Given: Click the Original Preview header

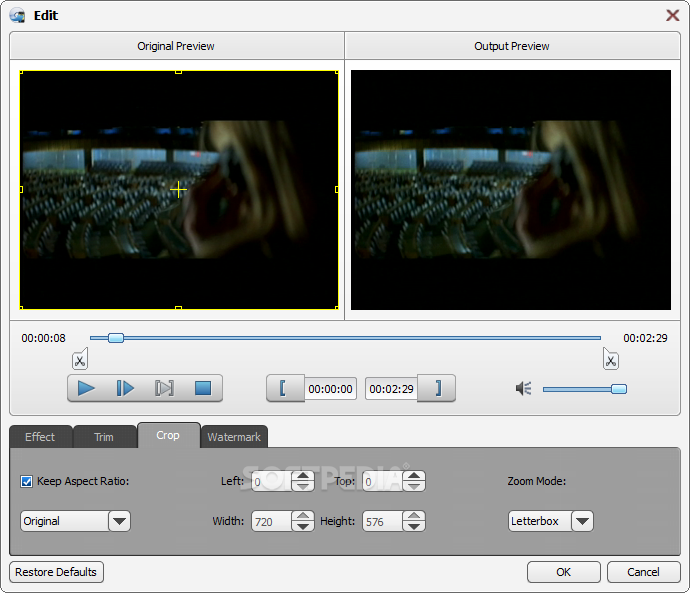Looking at the screenshot, I should (176, 46).
